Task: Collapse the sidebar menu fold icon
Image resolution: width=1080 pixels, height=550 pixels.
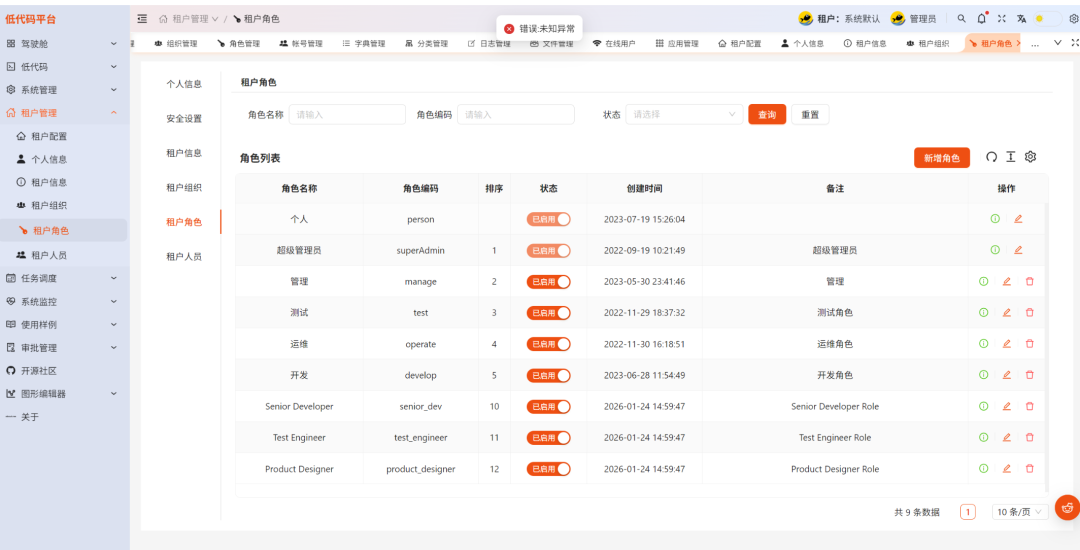Action: click(142, 19)
